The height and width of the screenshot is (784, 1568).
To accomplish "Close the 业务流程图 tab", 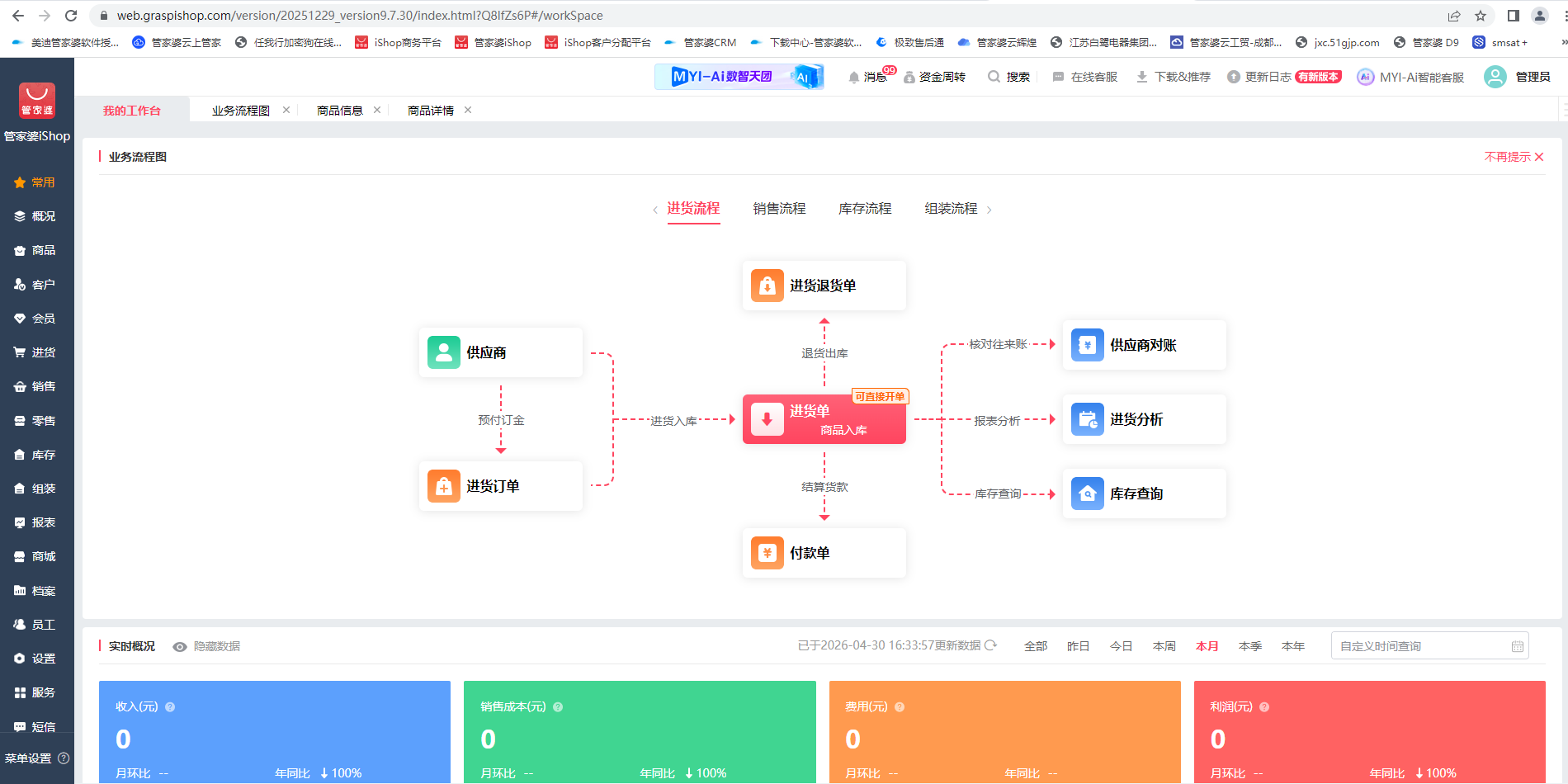I will 286,110.
